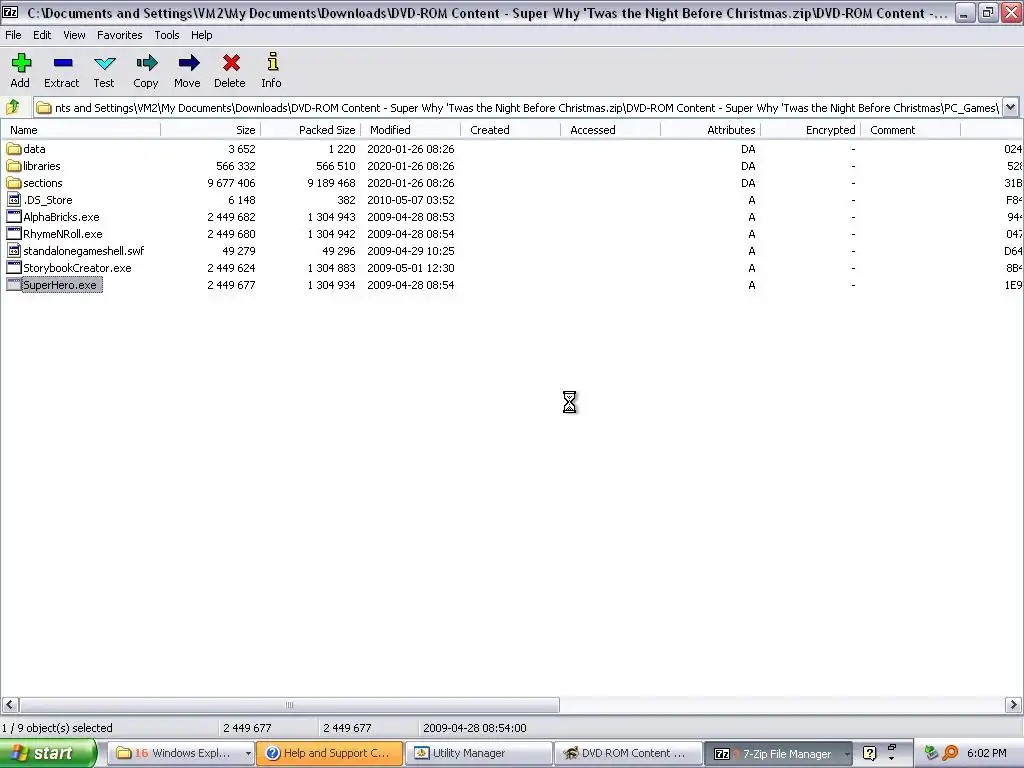This screenshot has height=768, width=1024.
Task: Select the standalonegameshell.swf file icon
Action: pos(14,251)
